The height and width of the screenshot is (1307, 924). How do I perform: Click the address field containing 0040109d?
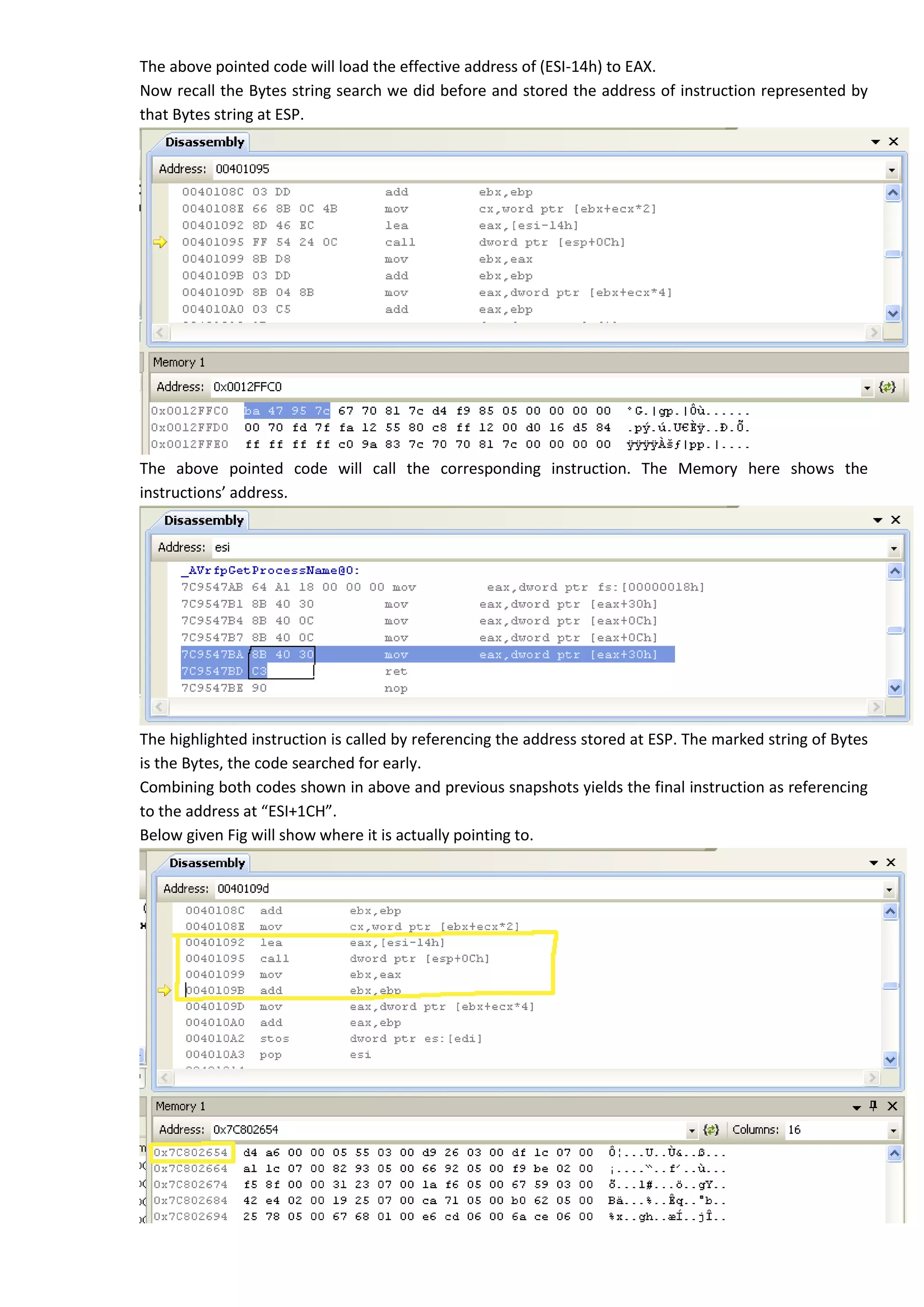(x=549, y=889)
